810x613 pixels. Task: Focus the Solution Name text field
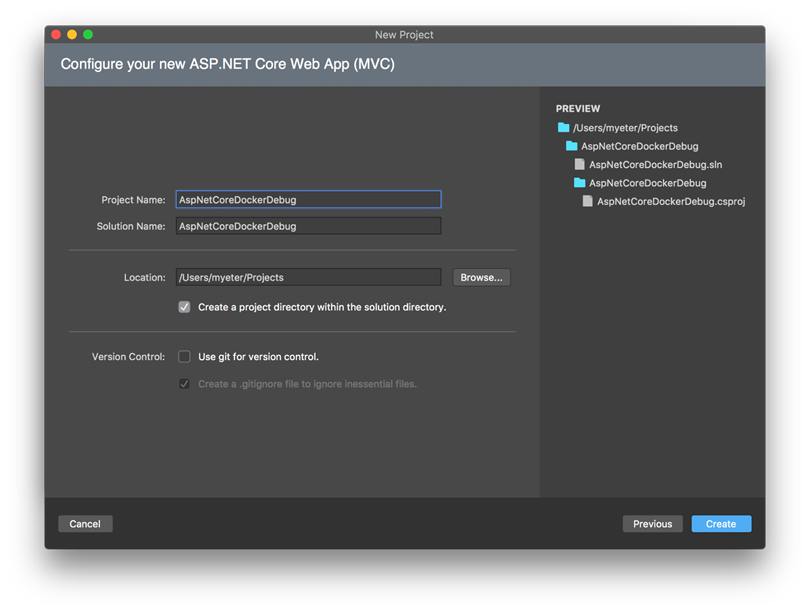coord(308,226)
